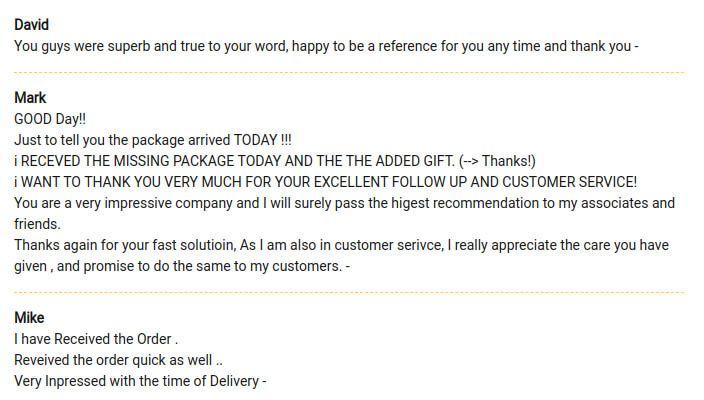Click the 'Reveived the order quick as well' line
This screenshot has height=400, width=704.
119,360
